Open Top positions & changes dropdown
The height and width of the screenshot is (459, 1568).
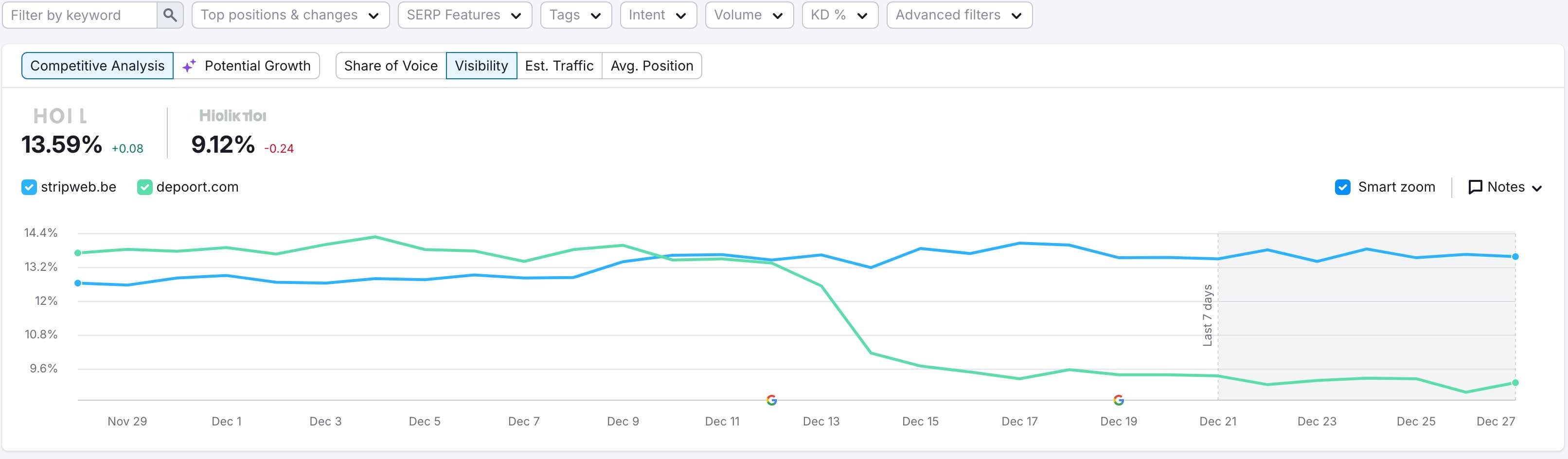click(290, 15)
